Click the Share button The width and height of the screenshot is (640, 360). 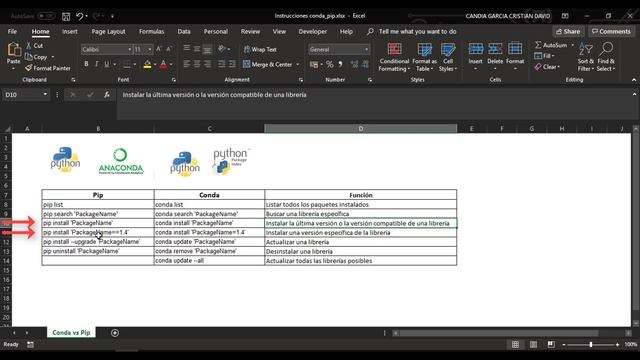click(568, 31)
